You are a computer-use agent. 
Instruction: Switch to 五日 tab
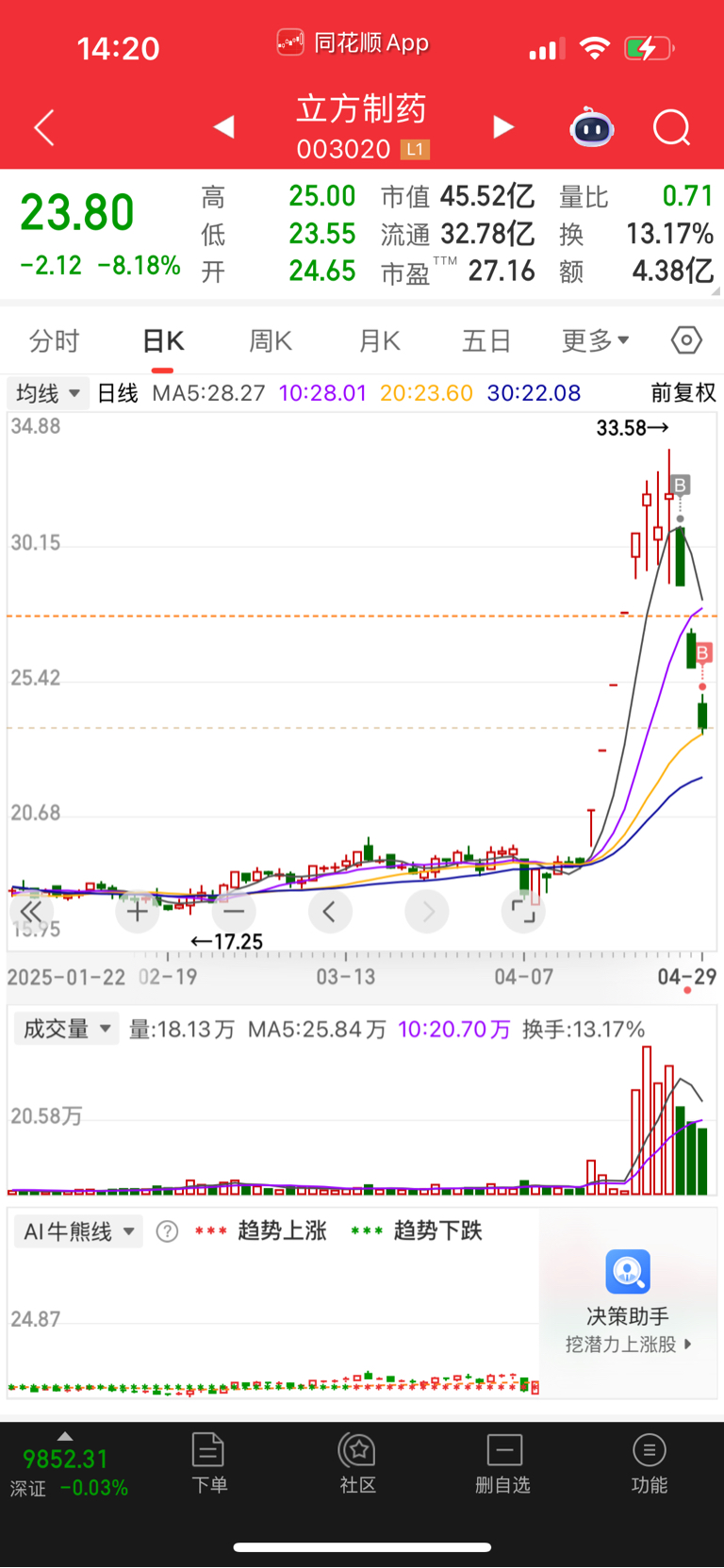[486, 340]
